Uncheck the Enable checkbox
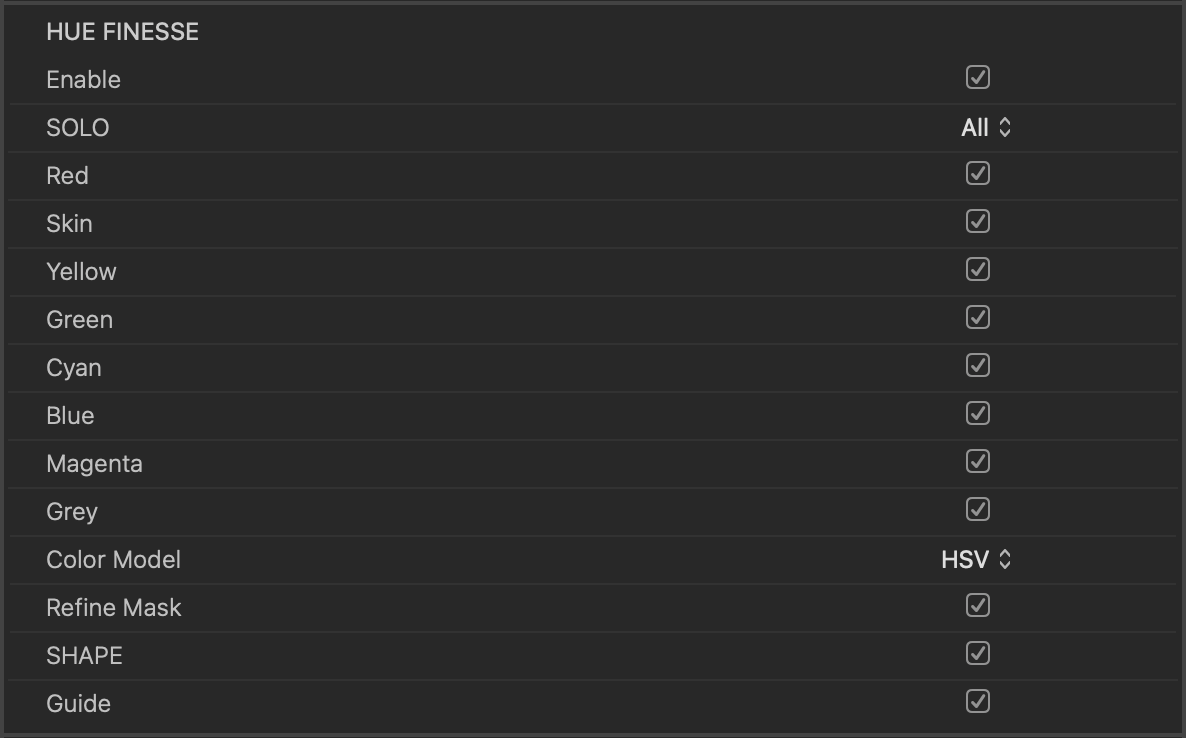This screenshot has height=738, width=1186. tap(977, 77)
